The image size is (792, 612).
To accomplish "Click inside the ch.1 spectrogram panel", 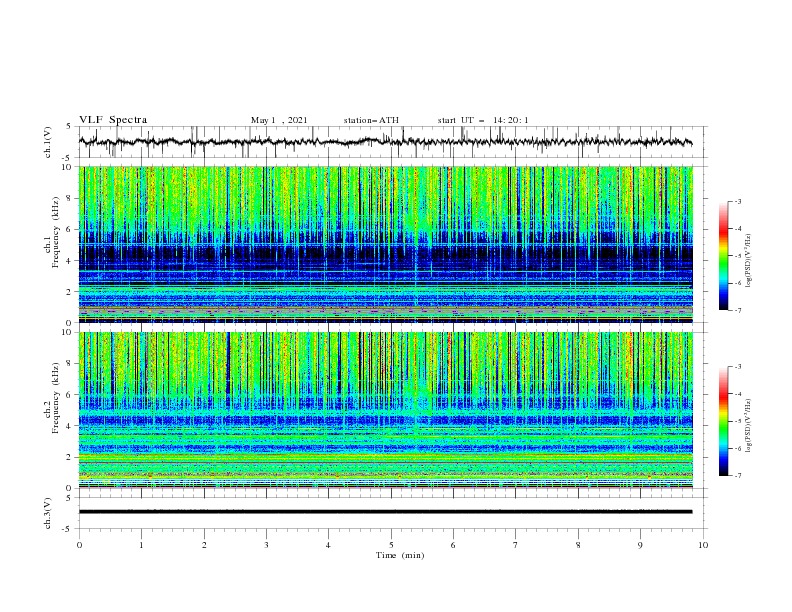I will point(386,244).
